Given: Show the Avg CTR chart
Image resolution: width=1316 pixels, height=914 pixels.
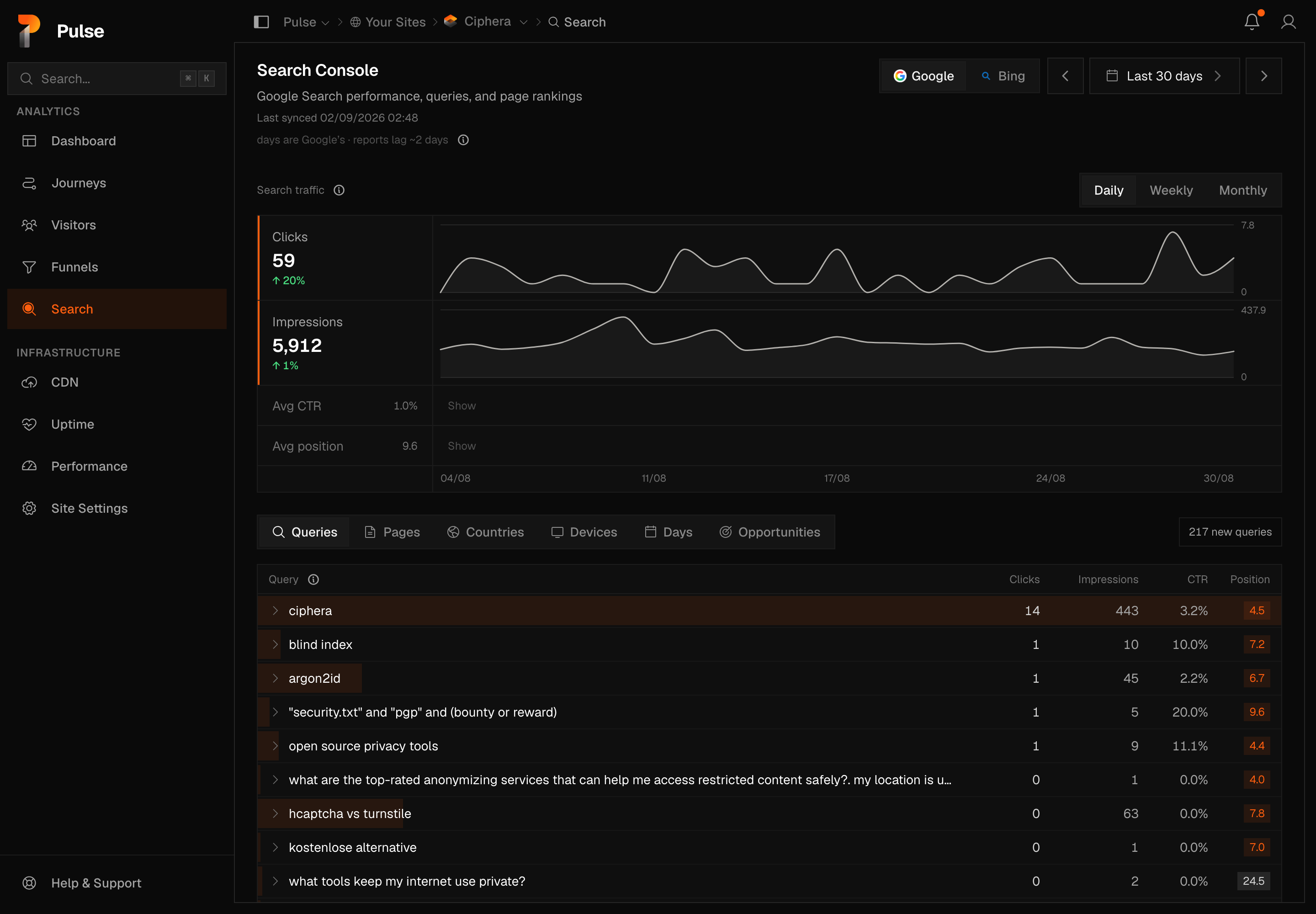Looking at the screenshot, I should 462,405.
